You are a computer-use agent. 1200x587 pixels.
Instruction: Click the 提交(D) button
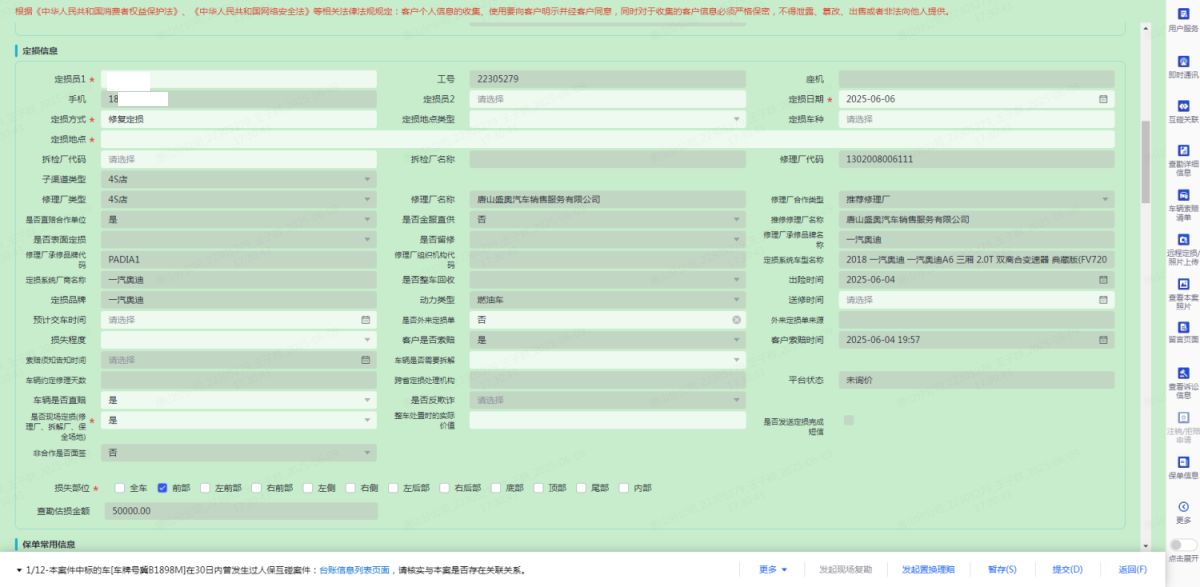(x=1067, y=570)
